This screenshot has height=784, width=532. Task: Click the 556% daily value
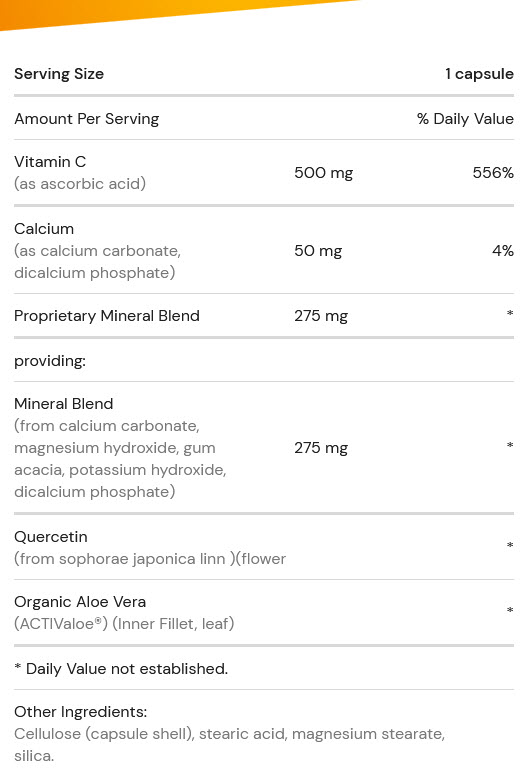click(493, 173)
